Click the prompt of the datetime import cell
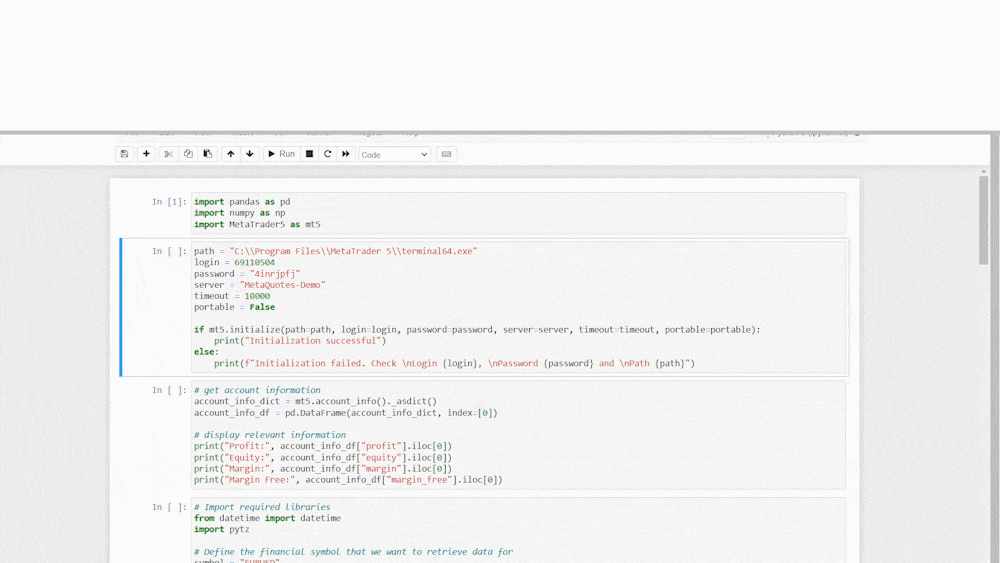The width and height of the screenshot is (1000, 563). point(169,507)
